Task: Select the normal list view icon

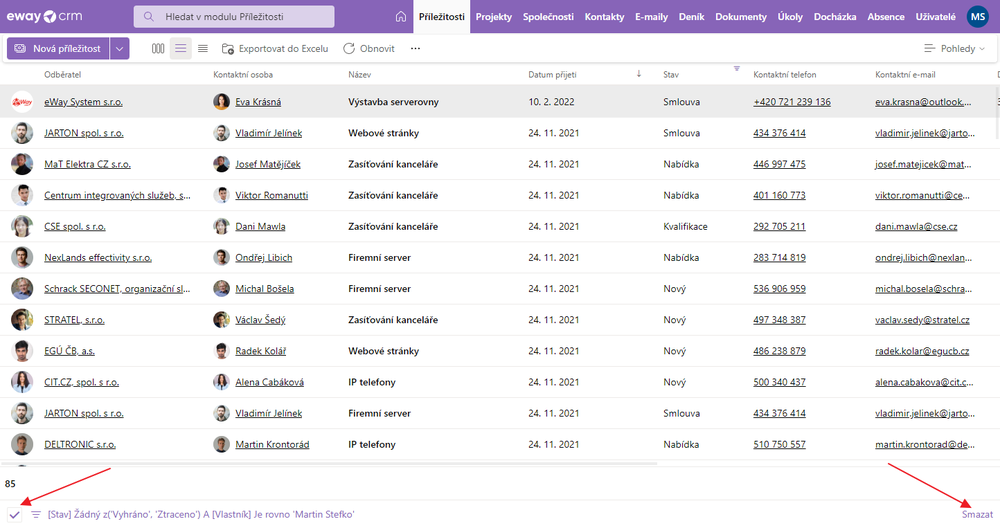Action: pos(180,48)
